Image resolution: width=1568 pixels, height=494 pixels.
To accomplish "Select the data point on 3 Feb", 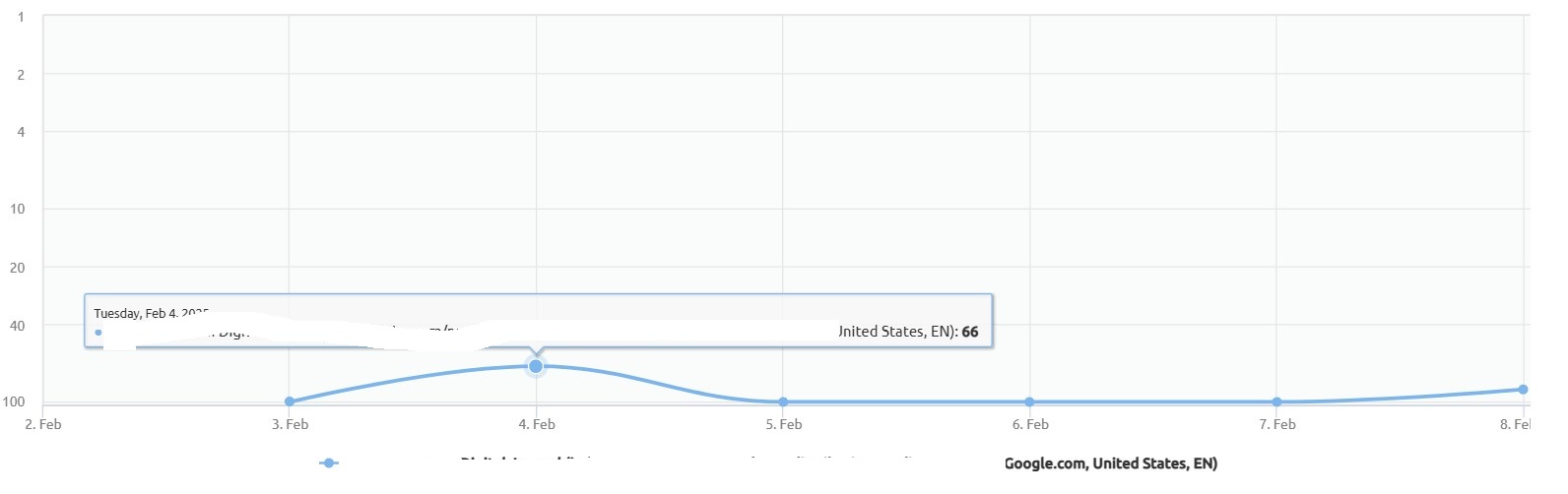I will coord(290,401).
